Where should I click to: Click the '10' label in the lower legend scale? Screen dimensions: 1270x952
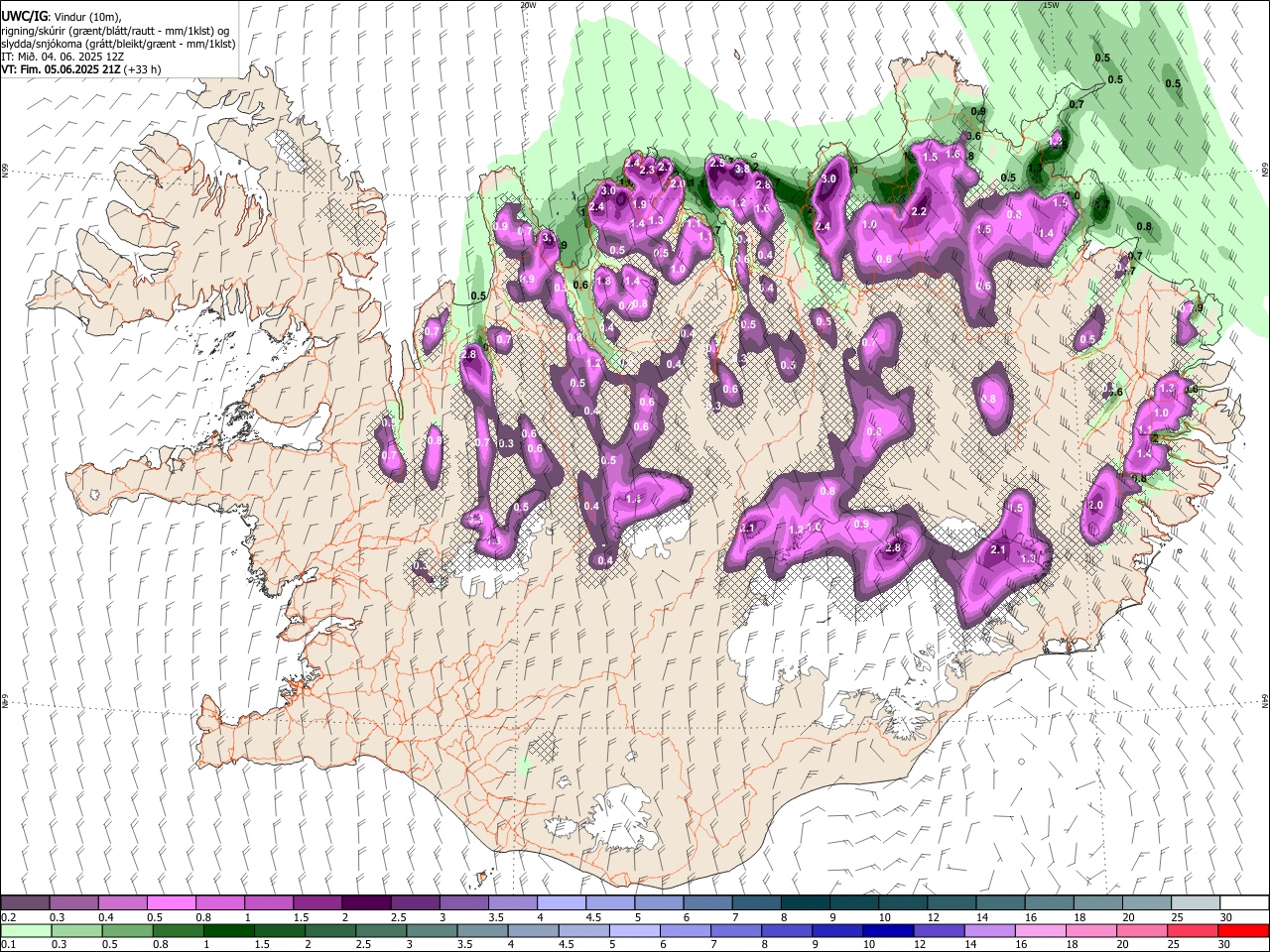pos(869,944)
